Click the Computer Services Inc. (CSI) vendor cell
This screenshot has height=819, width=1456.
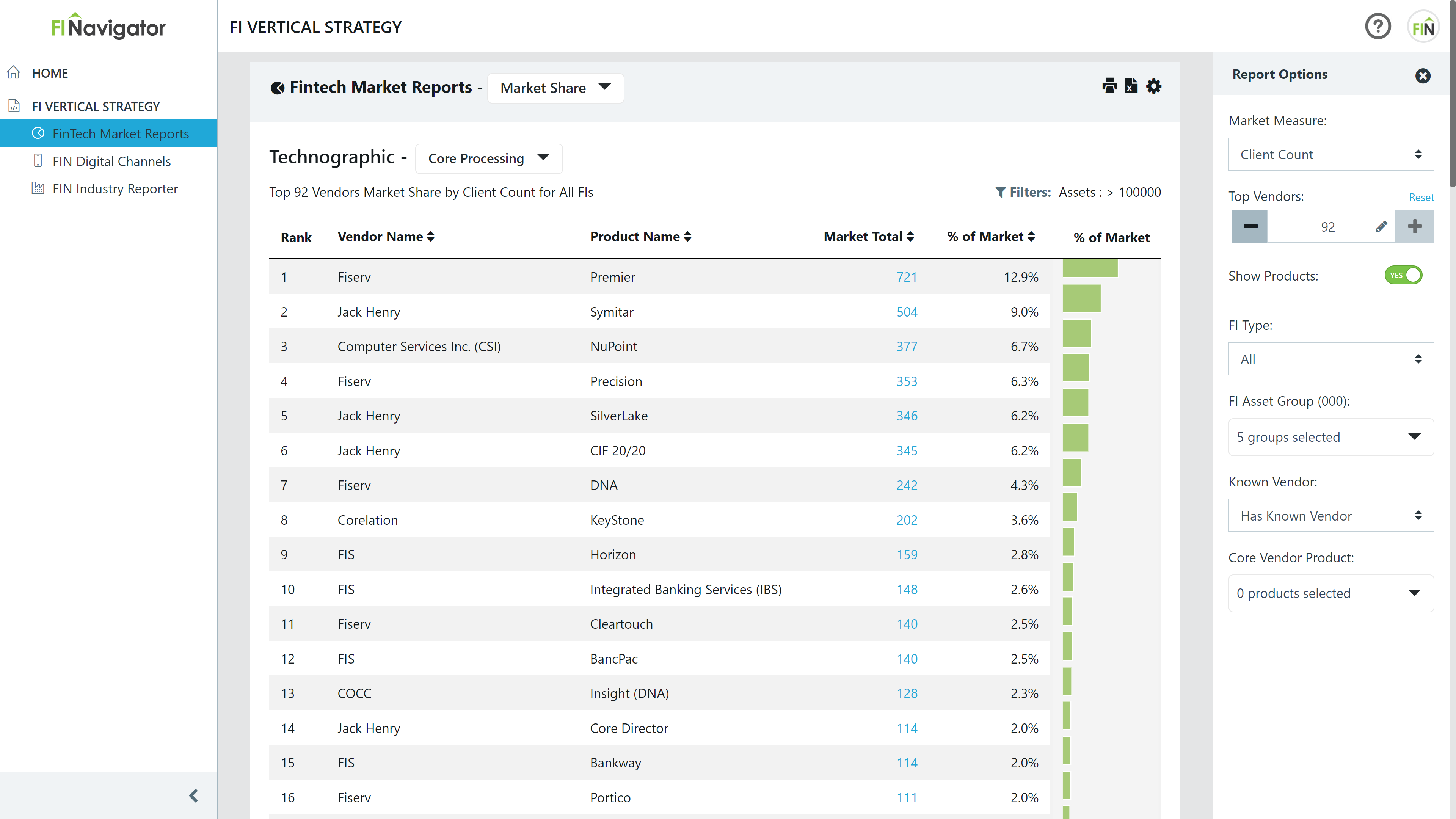[x=419, y=347]
